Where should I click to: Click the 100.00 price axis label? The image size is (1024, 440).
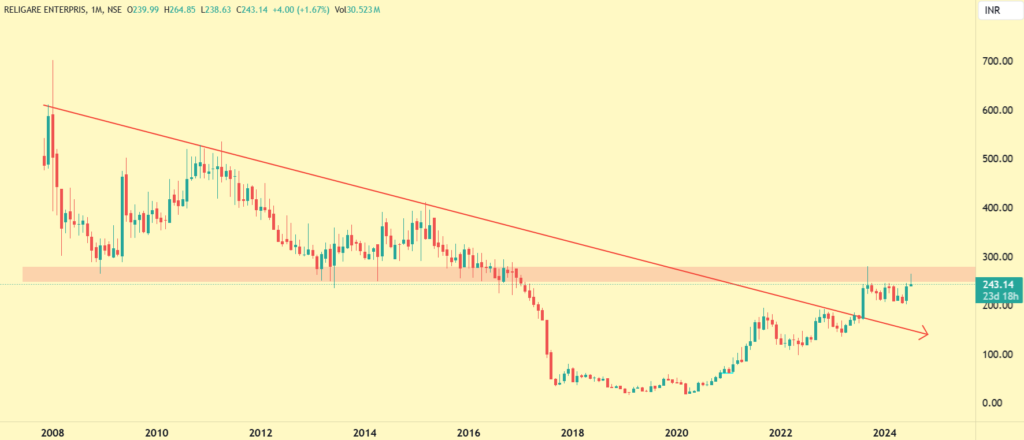click(997, 354)
